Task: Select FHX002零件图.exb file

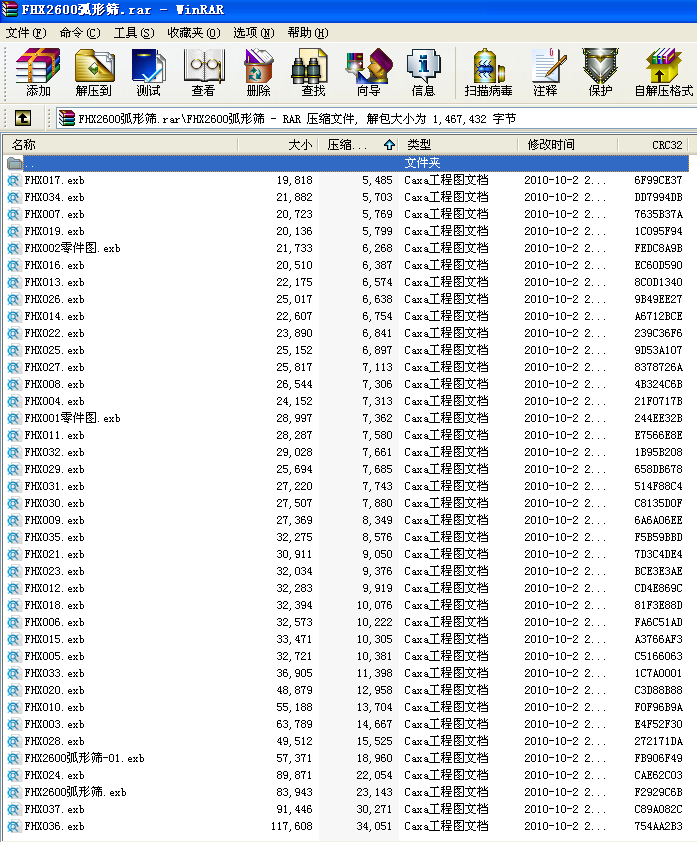Action: 72,249
